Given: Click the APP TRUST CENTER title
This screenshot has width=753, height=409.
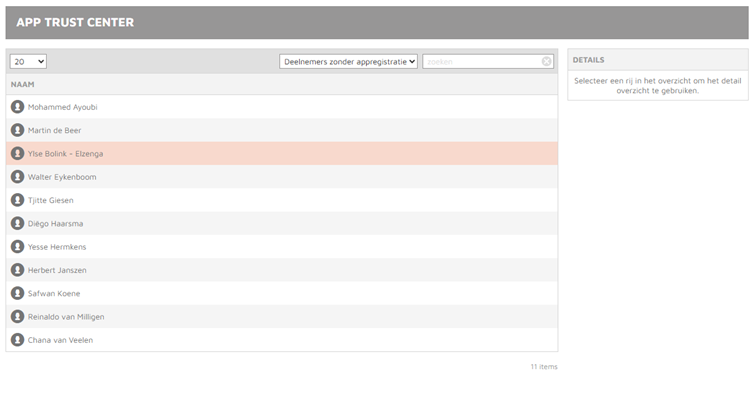Looking at the screenshot, I should (75, 22).
